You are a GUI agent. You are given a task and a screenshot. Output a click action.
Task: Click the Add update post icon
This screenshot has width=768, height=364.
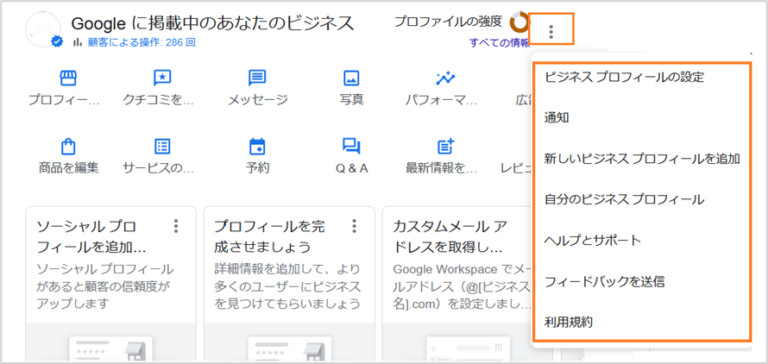(x=446, y=146)
